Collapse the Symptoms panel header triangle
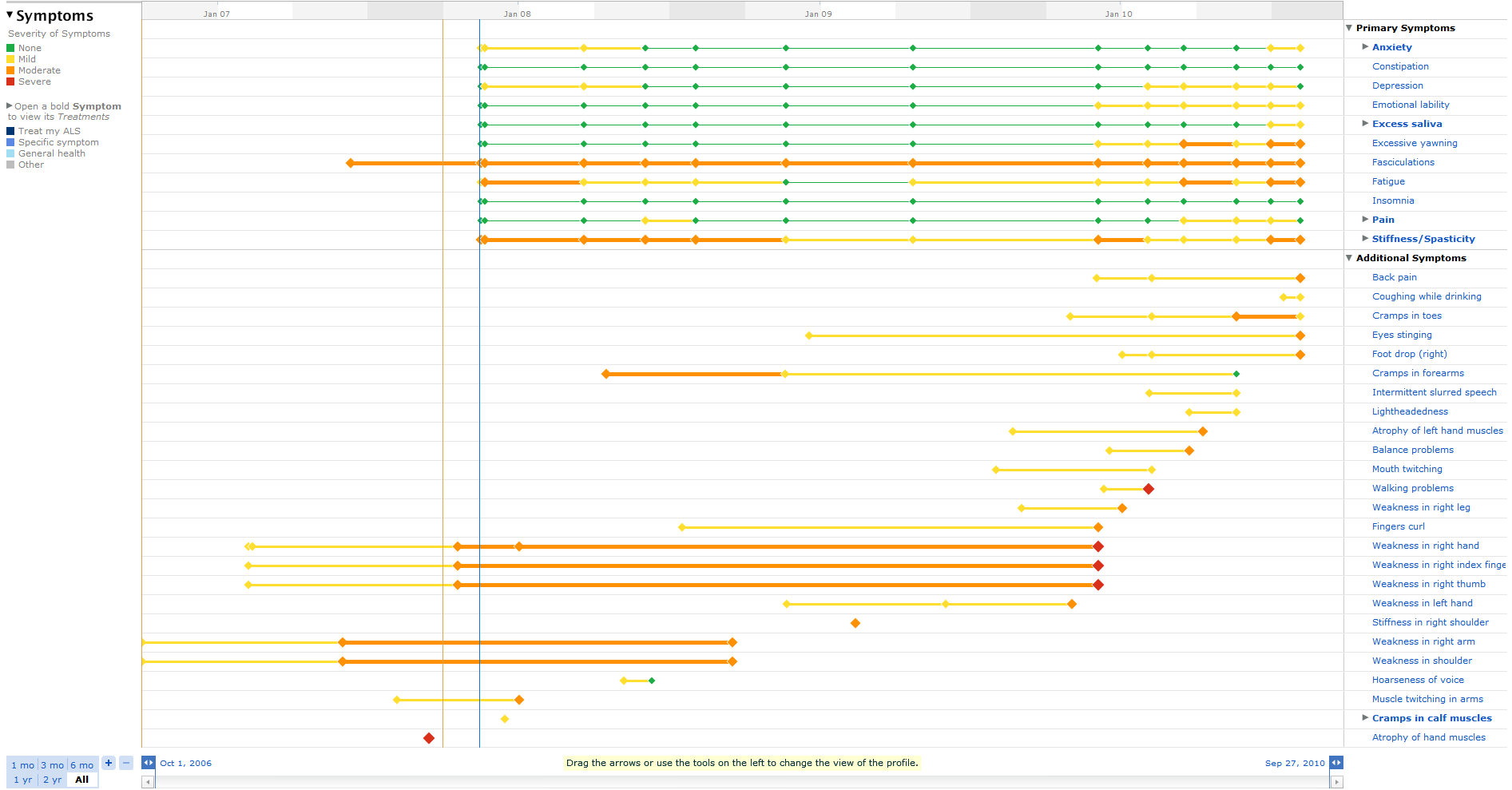 coord(10,15)
